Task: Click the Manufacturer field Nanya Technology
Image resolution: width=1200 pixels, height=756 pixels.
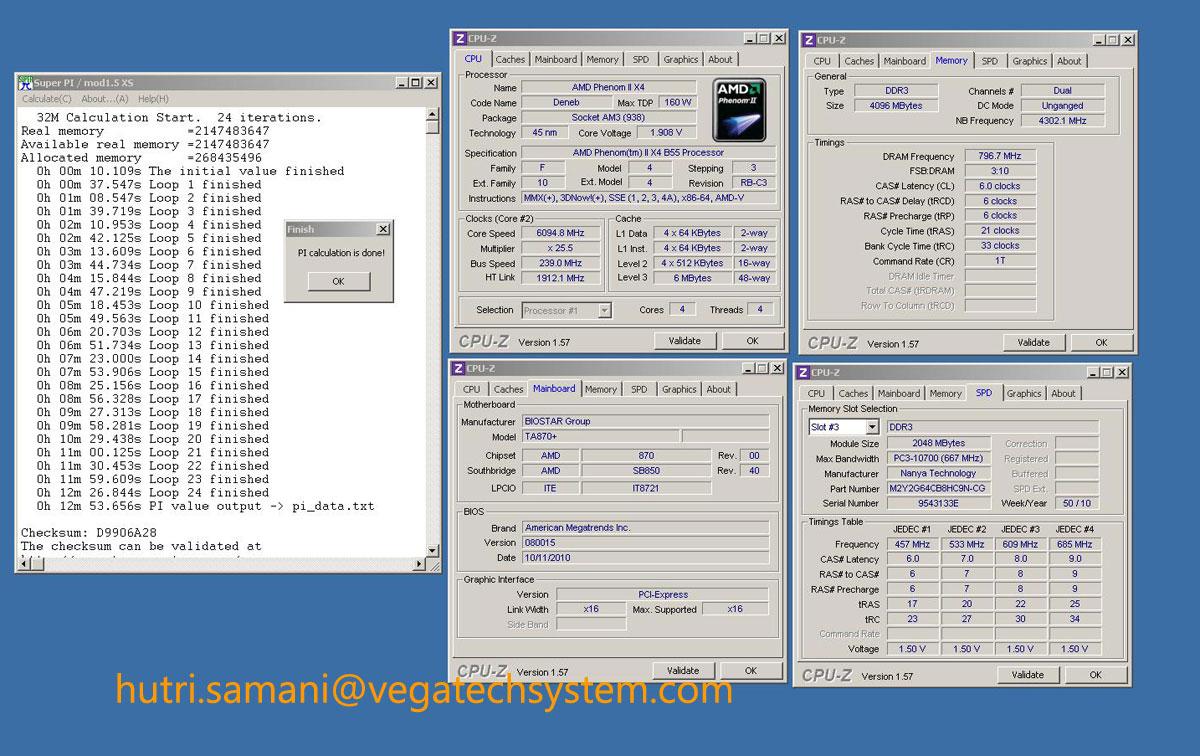Action: pos(937,474)
